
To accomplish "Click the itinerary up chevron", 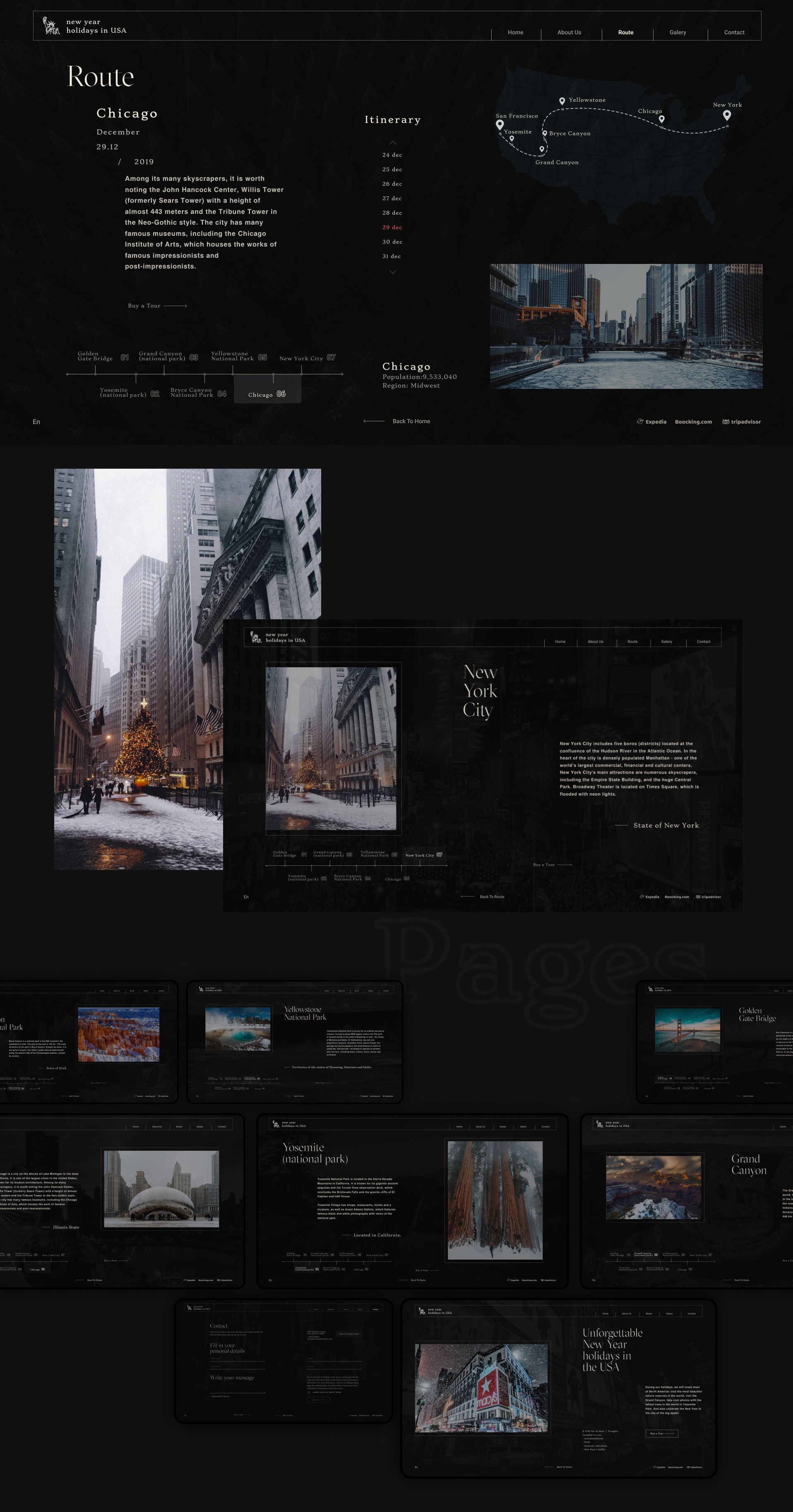I will [392, 143].
